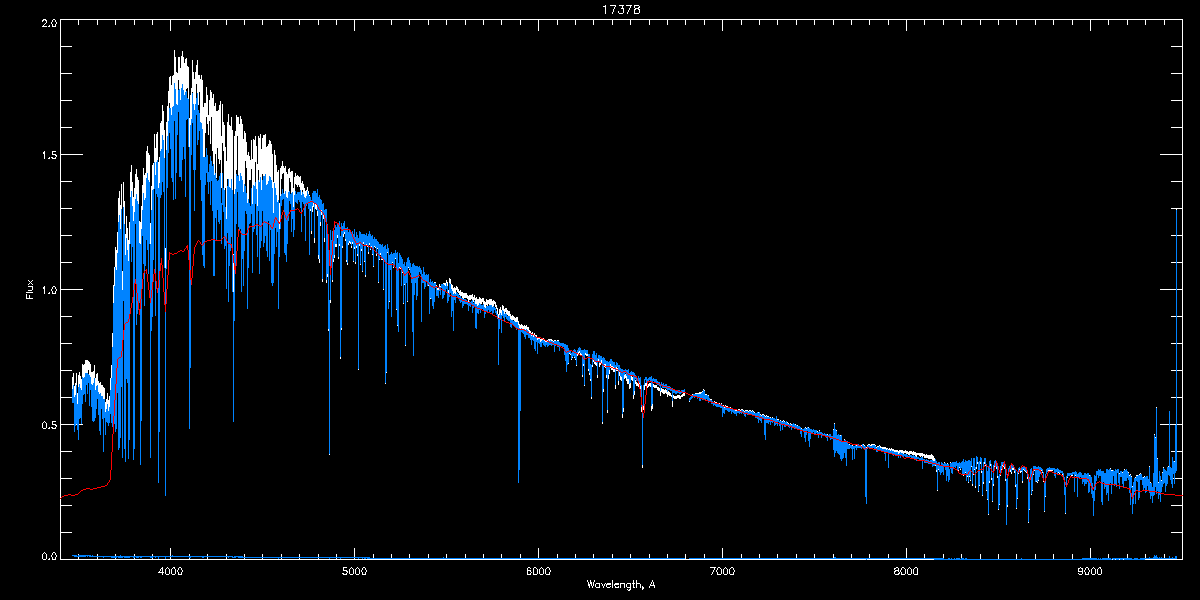Viewport: 1200px width, 600px height.
Task: Click the 1.0 flux tick label
Action: click(x=48, y=290)
